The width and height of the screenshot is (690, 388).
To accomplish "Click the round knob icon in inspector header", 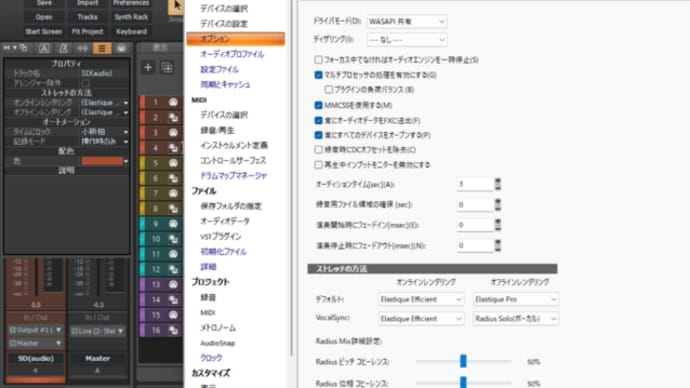I will click(121, 48).
